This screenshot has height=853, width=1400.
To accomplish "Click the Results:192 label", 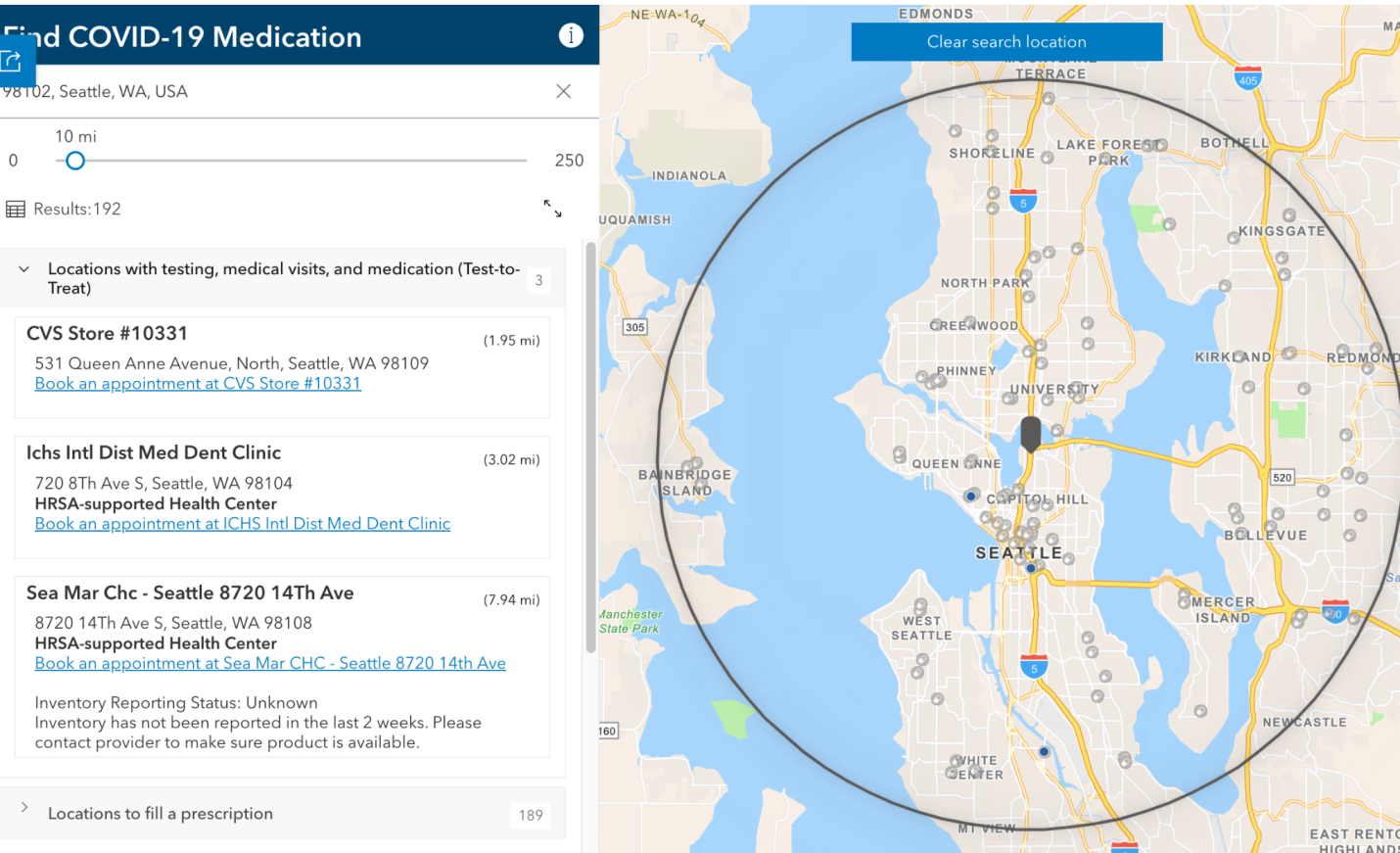I will click(77, 209).
